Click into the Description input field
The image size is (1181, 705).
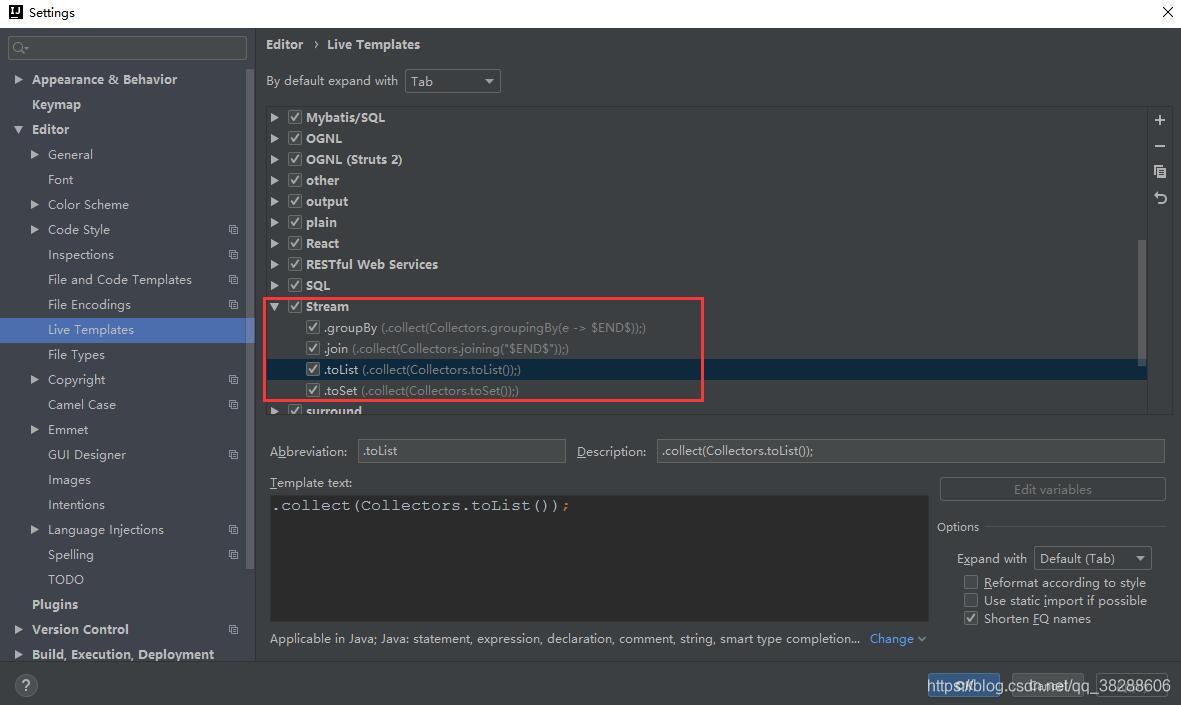point(911,451)
